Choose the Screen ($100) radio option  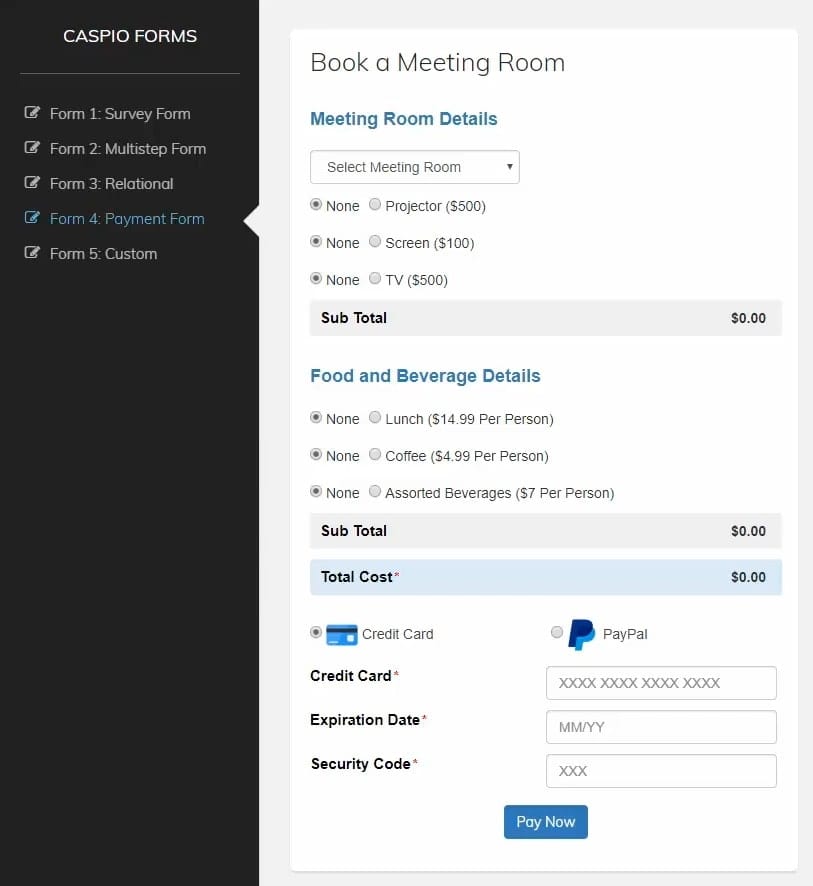375,242
